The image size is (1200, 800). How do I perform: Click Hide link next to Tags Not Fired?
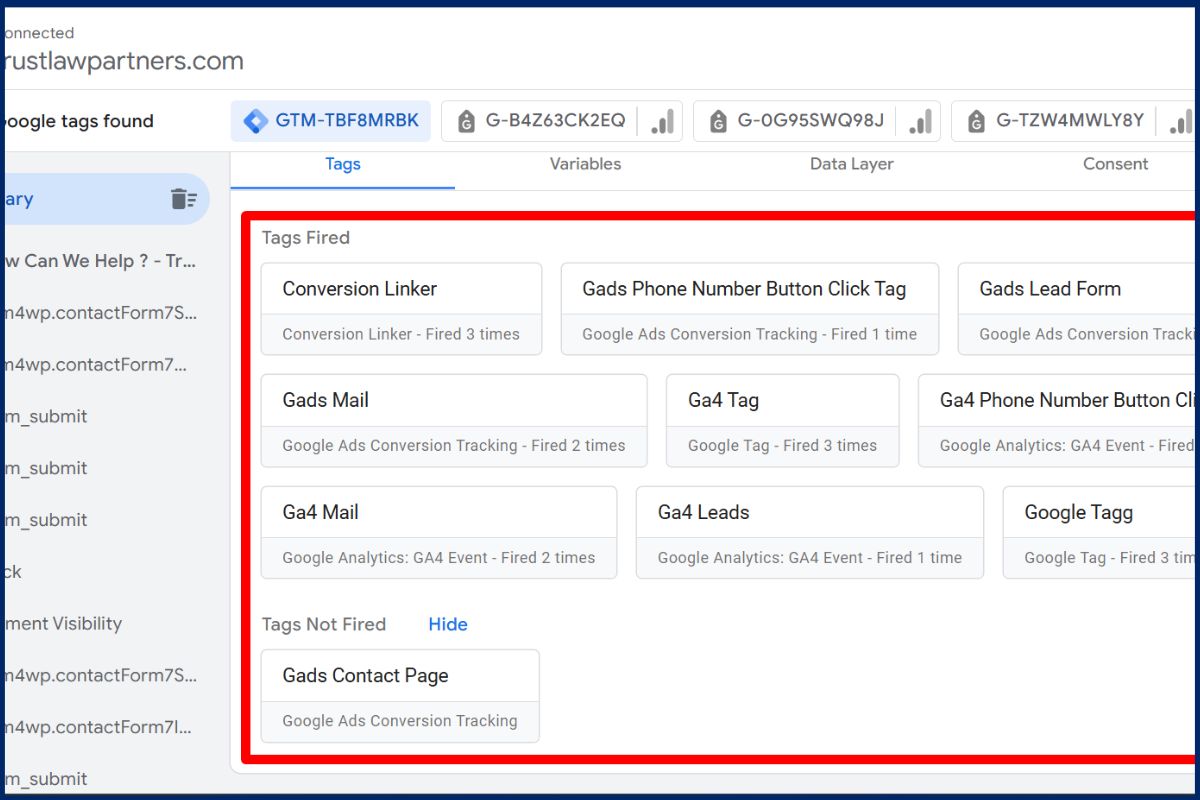pyautogui.click(x=448, y=625)
